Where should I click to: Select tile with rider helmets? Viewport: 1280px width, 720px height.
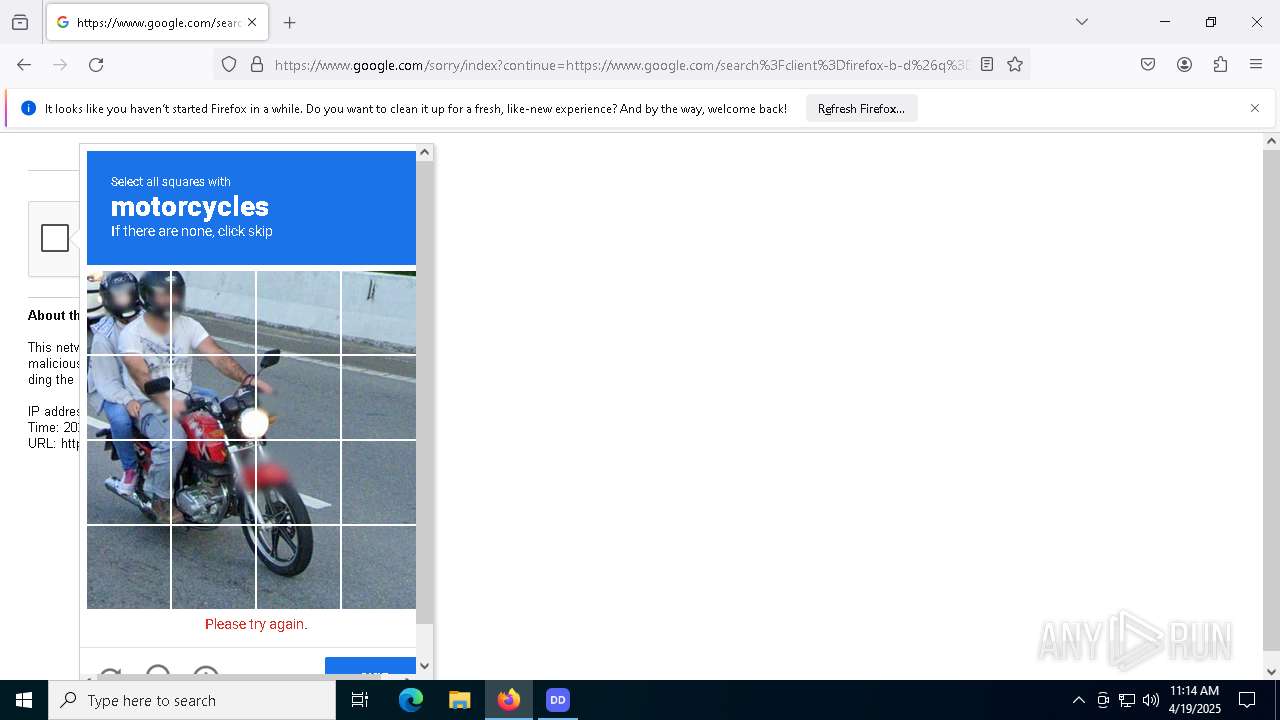coord(129,312)
